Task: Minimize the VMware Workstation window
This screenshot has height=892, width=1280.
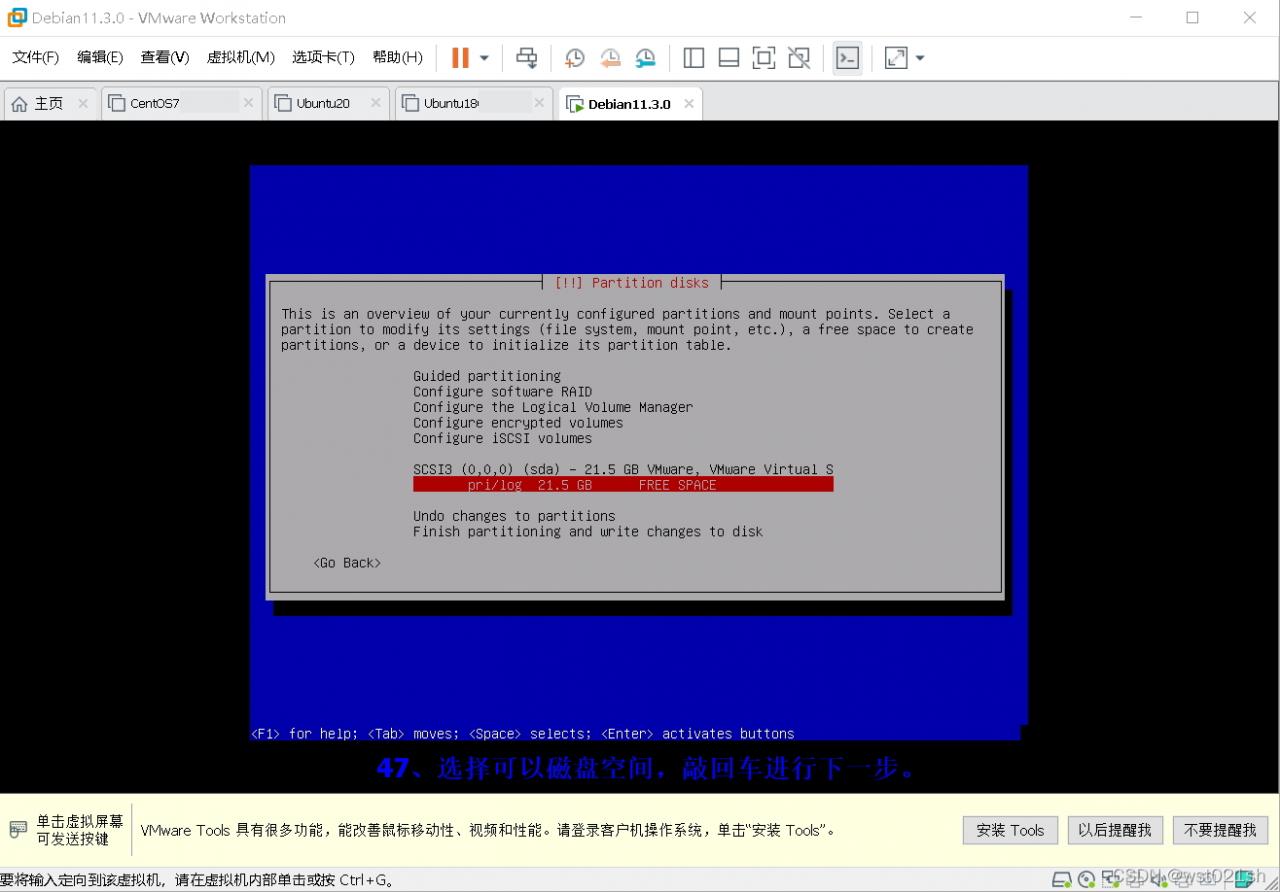Action: click(x=1136, y=17)
